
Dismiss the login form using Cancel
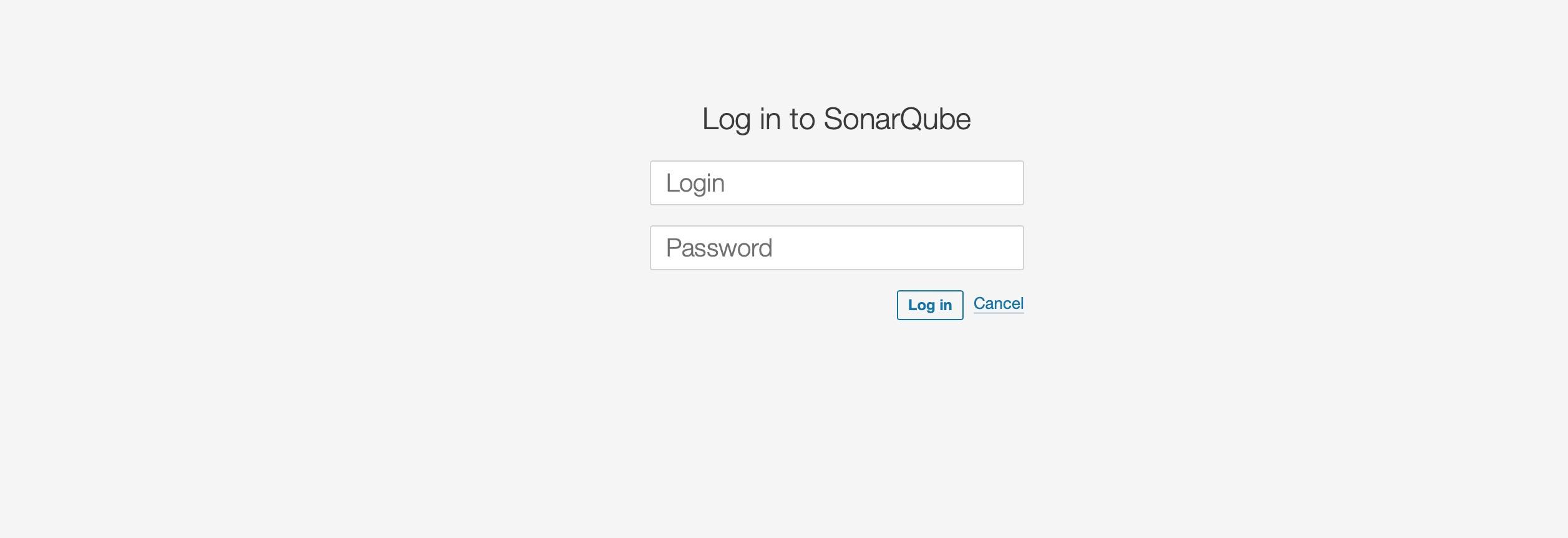pyautogui.click(x=999, y=304)
